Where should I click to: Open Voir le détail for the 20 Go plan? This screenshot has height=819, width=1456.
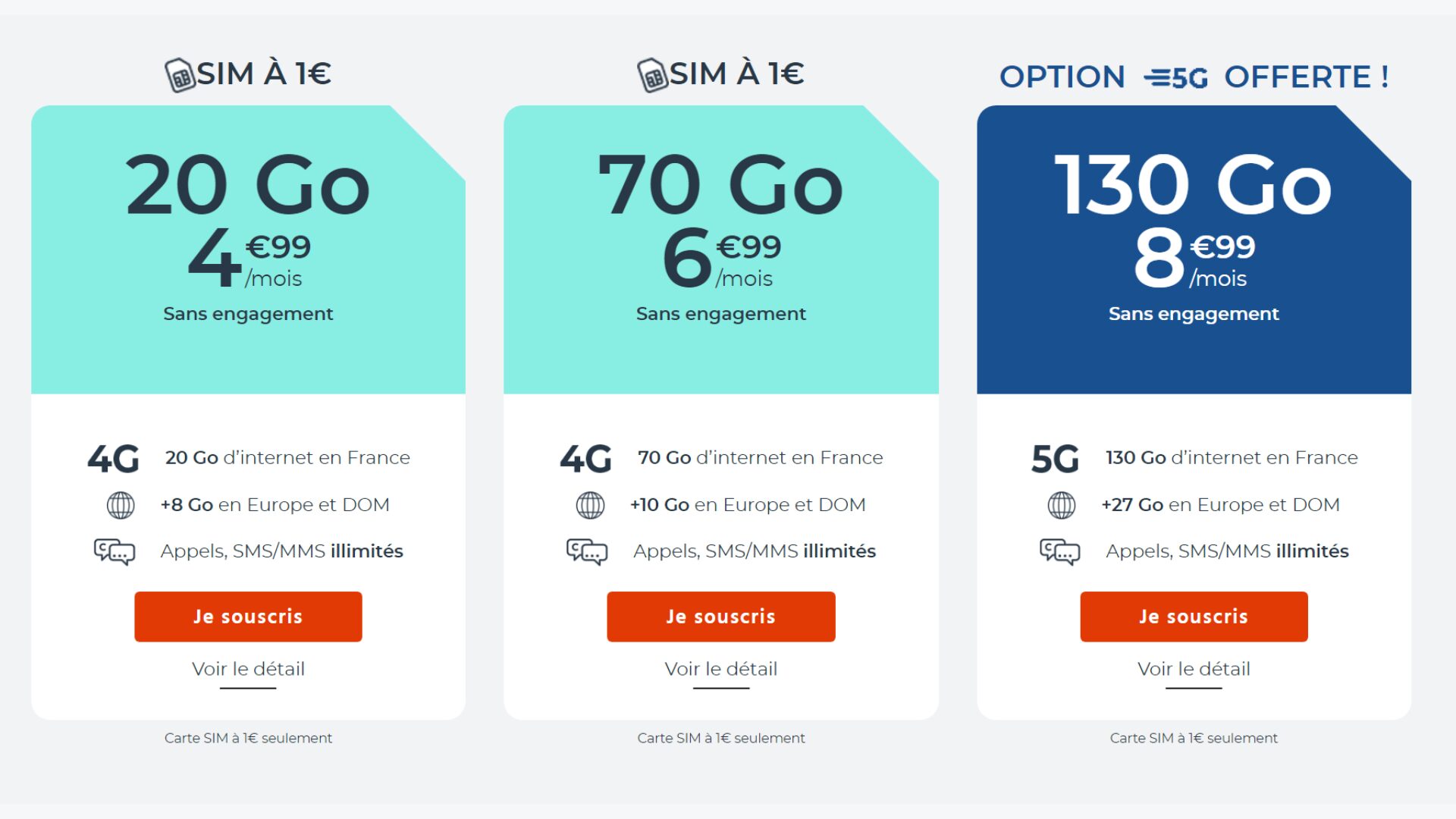[x=248, y=669]
